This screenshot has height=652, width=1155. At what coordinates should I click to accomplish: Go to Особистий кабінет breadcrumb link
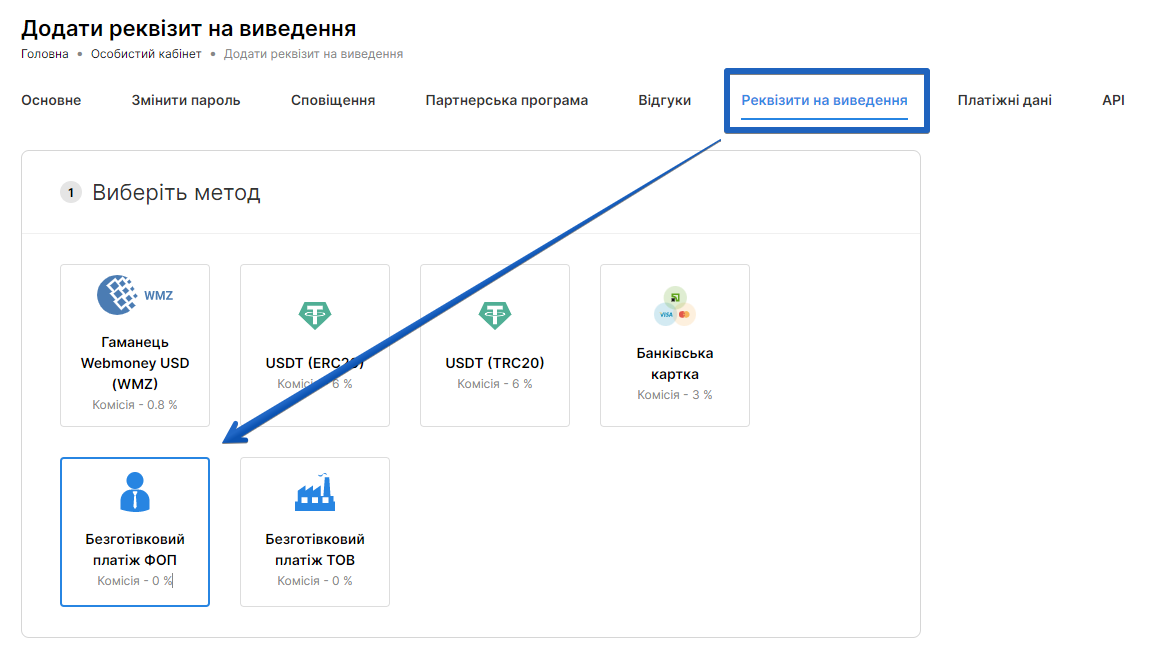(146, 54)
